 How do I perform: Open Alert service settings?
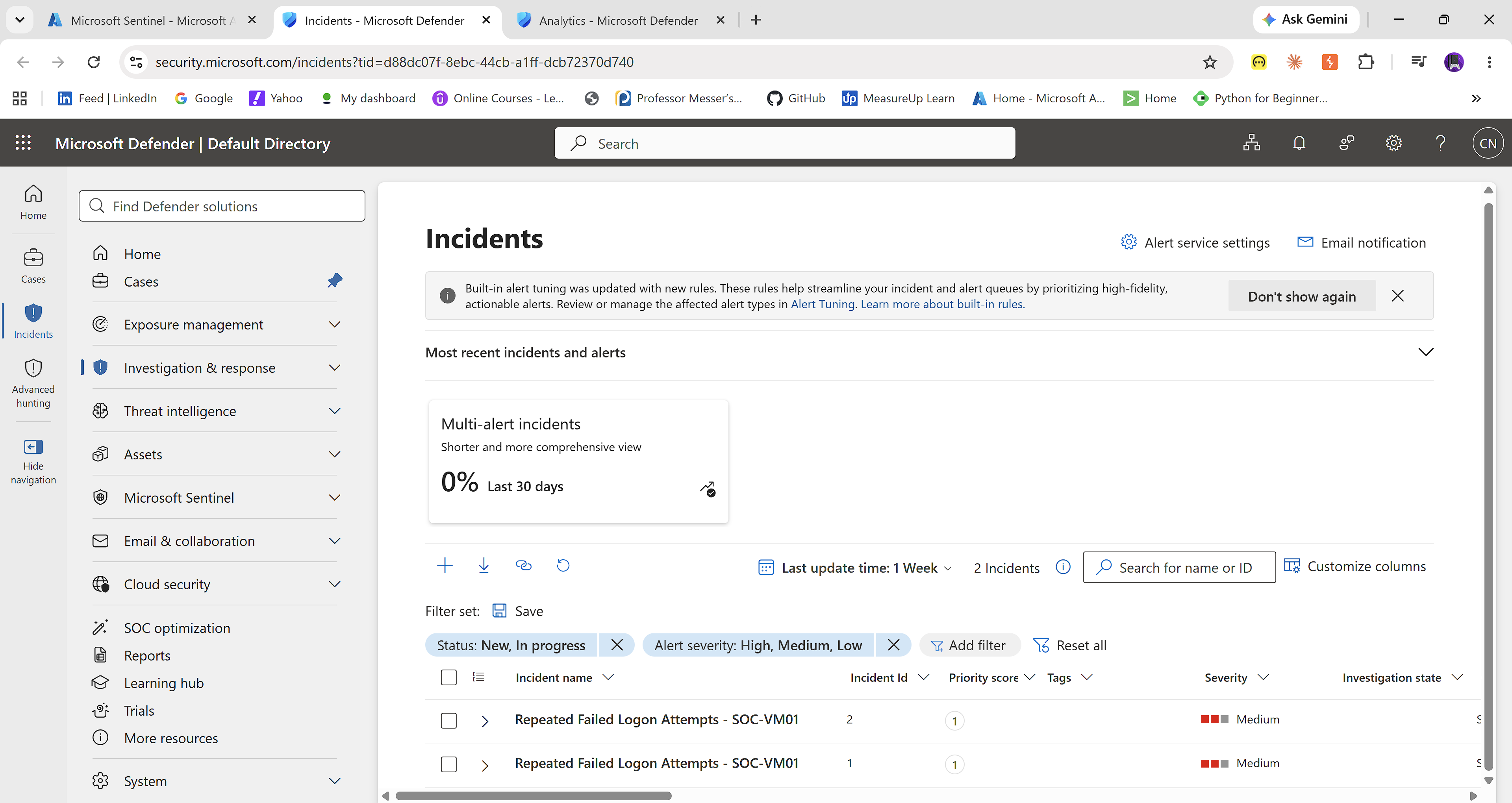(x=1195, y=242)
